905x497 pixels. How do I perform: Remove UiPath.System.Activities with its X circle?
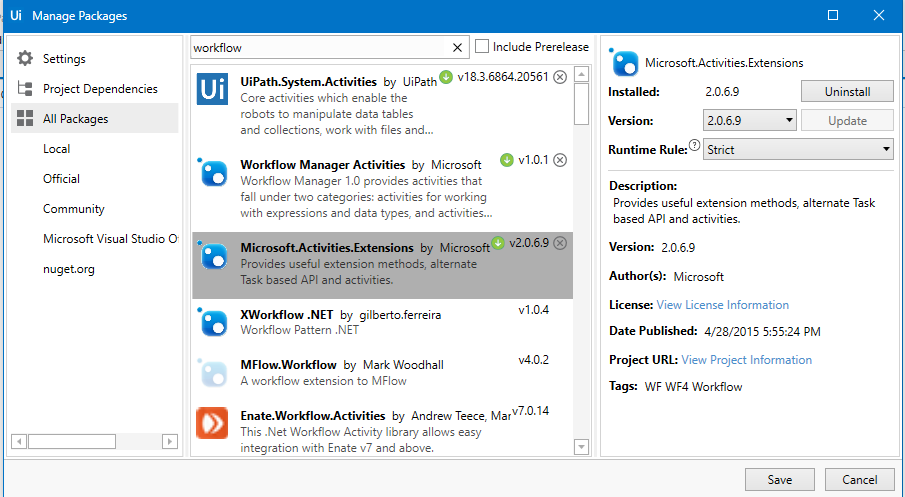point(560,77)
